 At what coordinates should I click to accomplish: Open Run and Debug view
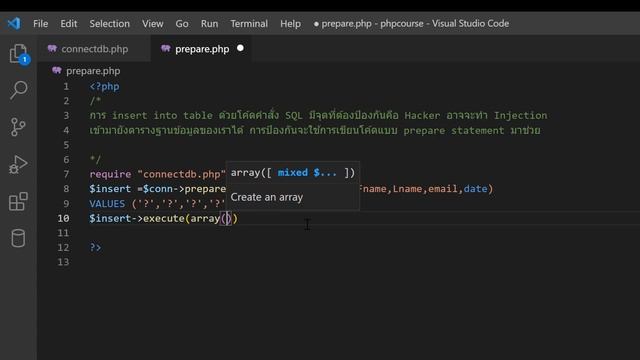click(18, 164)
